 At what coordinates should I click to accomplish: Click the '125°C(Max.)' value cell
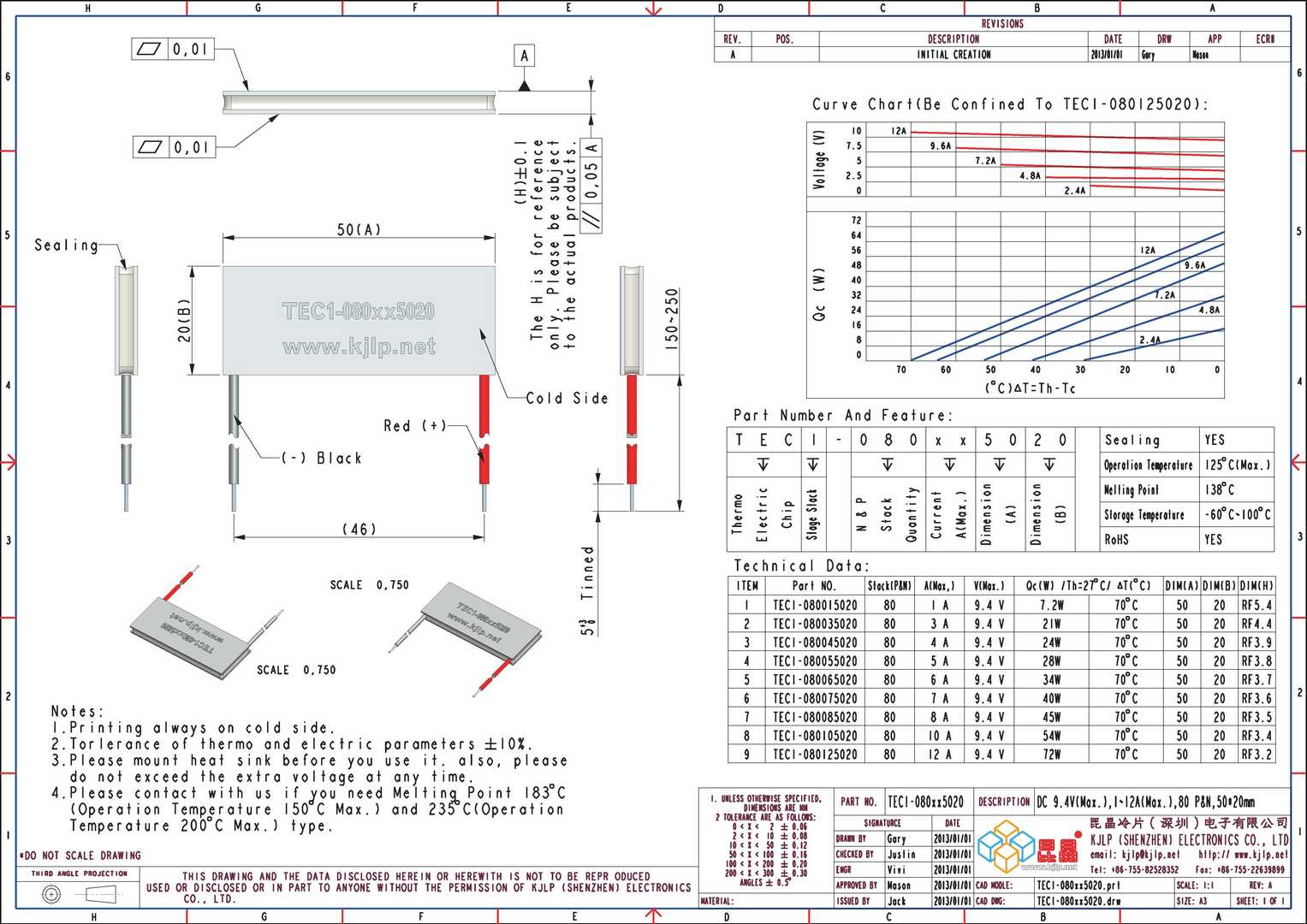coord(1238,465)
